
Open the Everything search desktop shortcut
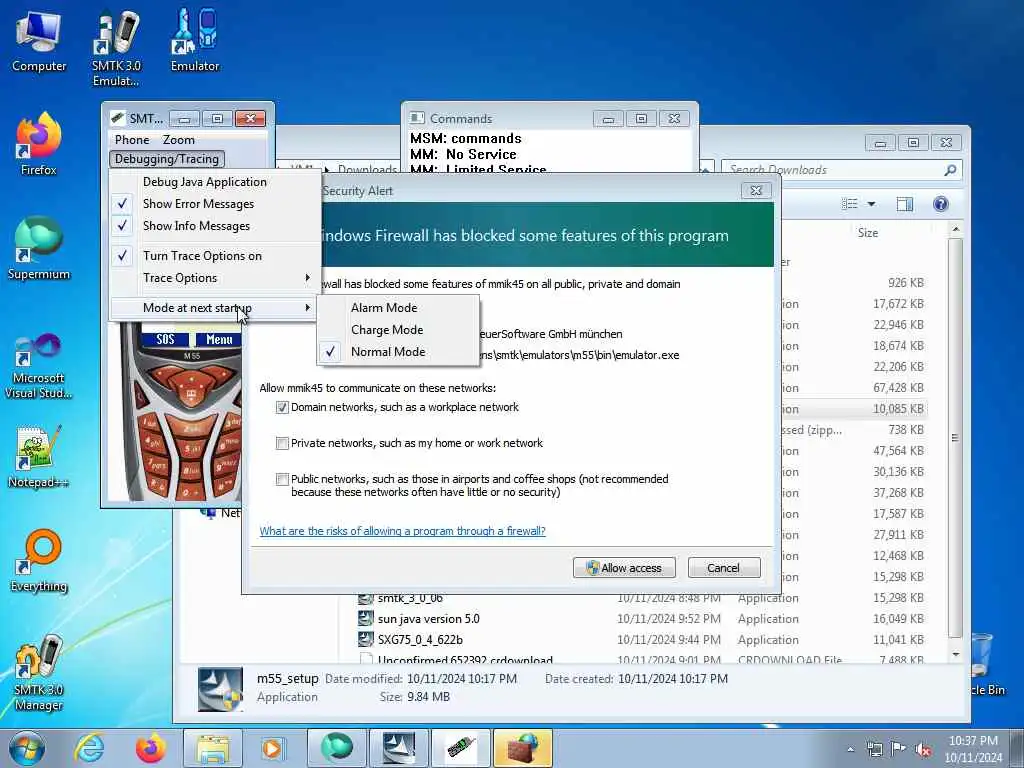[x=39, y=561]
